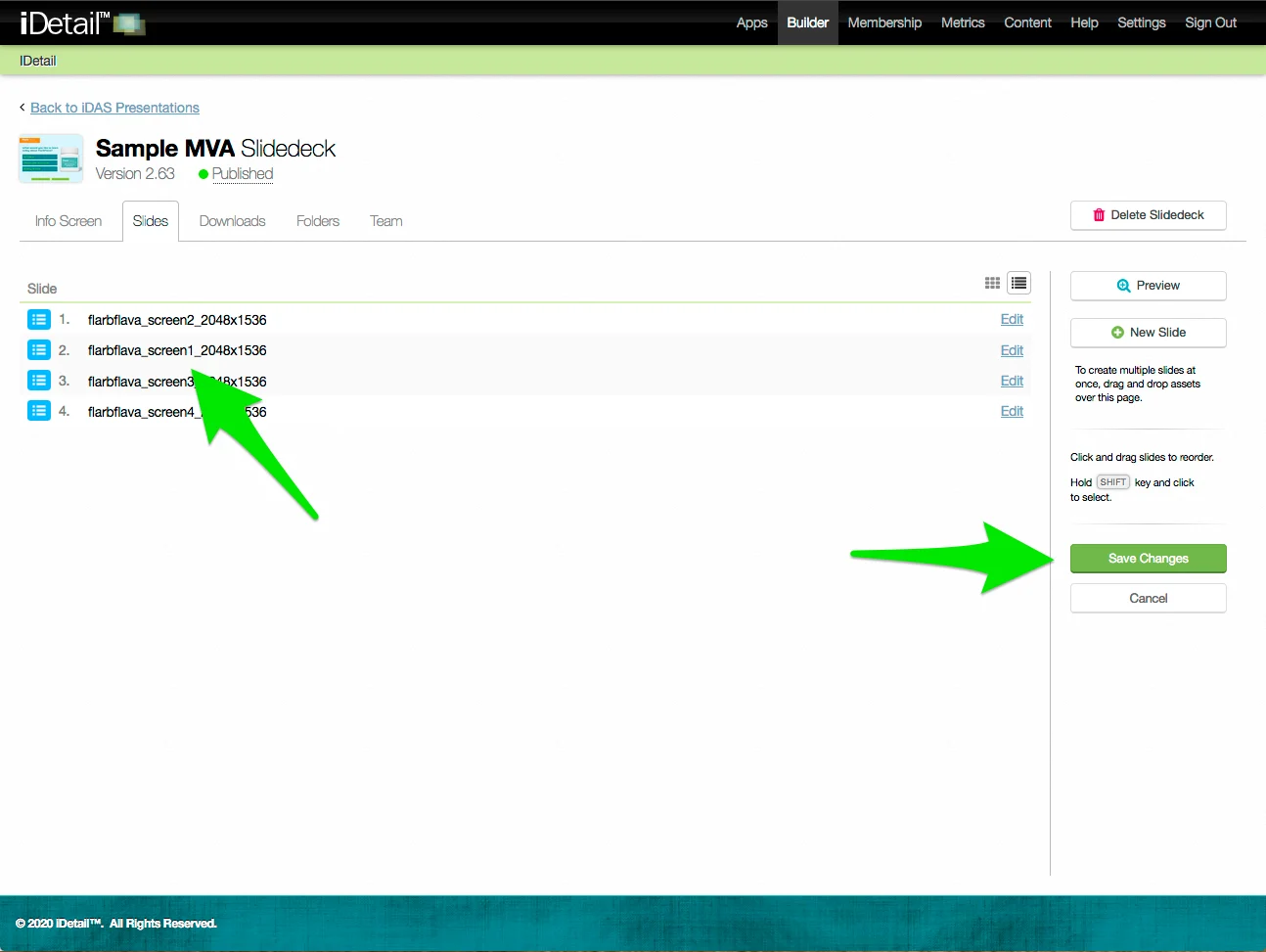Go back to iDAS Presentations
This screenshot has width=1266, height=952.
tap(114, 108)
